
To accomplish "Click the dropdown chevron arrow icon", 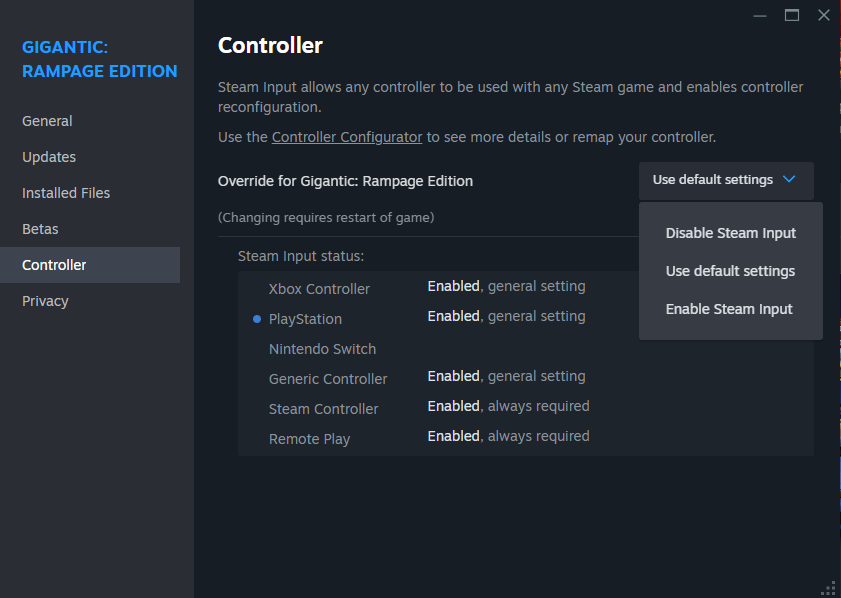I will coord(789,180).
